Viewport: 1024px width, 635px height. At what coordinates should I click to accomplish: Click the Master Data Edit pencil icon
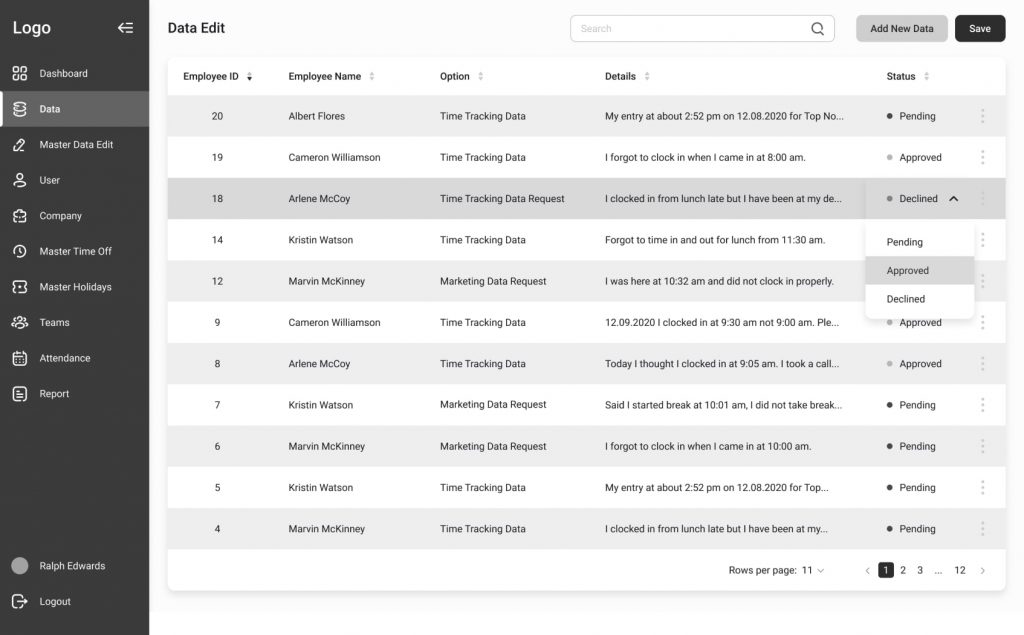point(19,145)
